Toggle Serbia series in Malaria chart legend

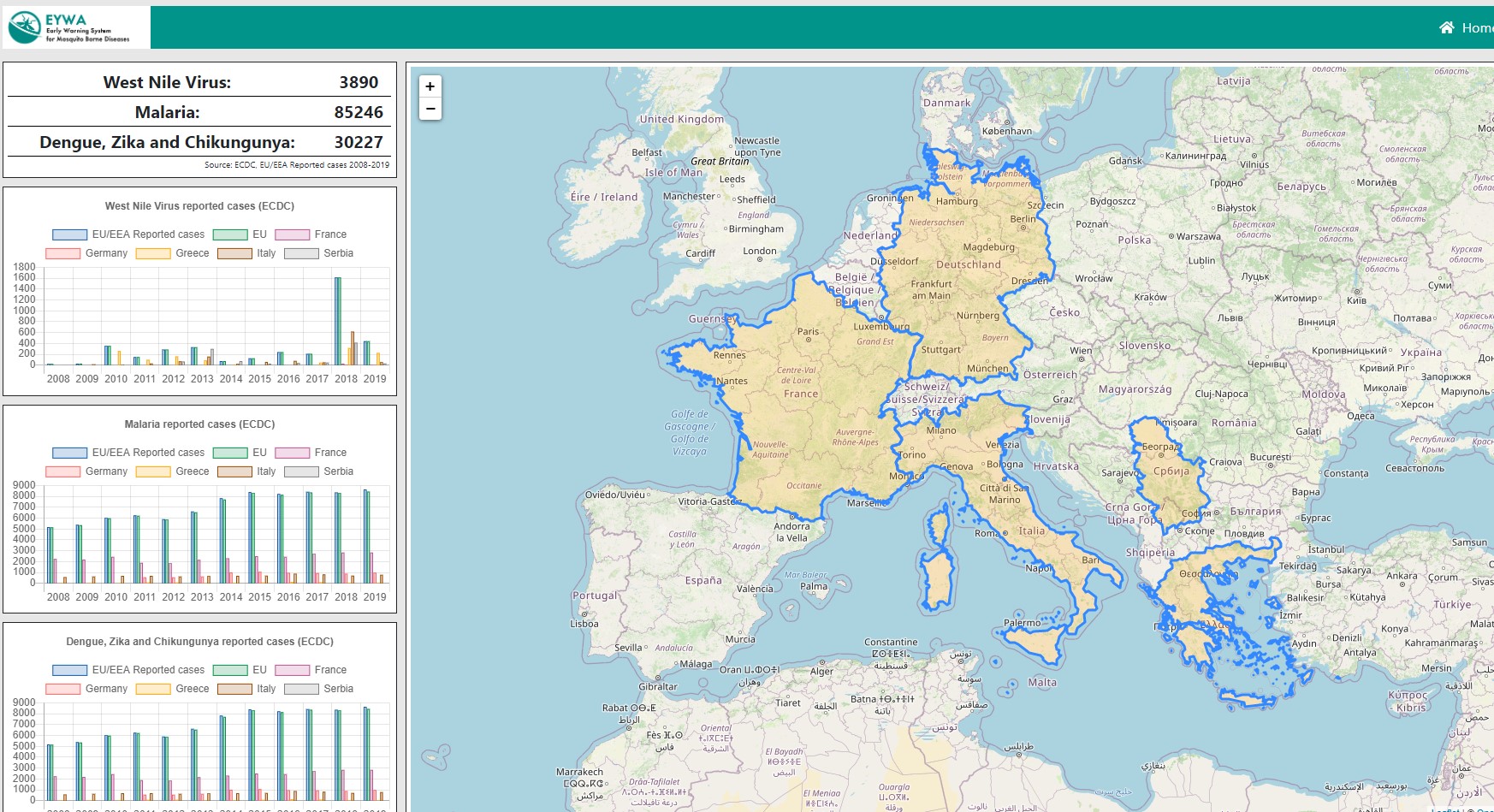[x=319, y=471]
